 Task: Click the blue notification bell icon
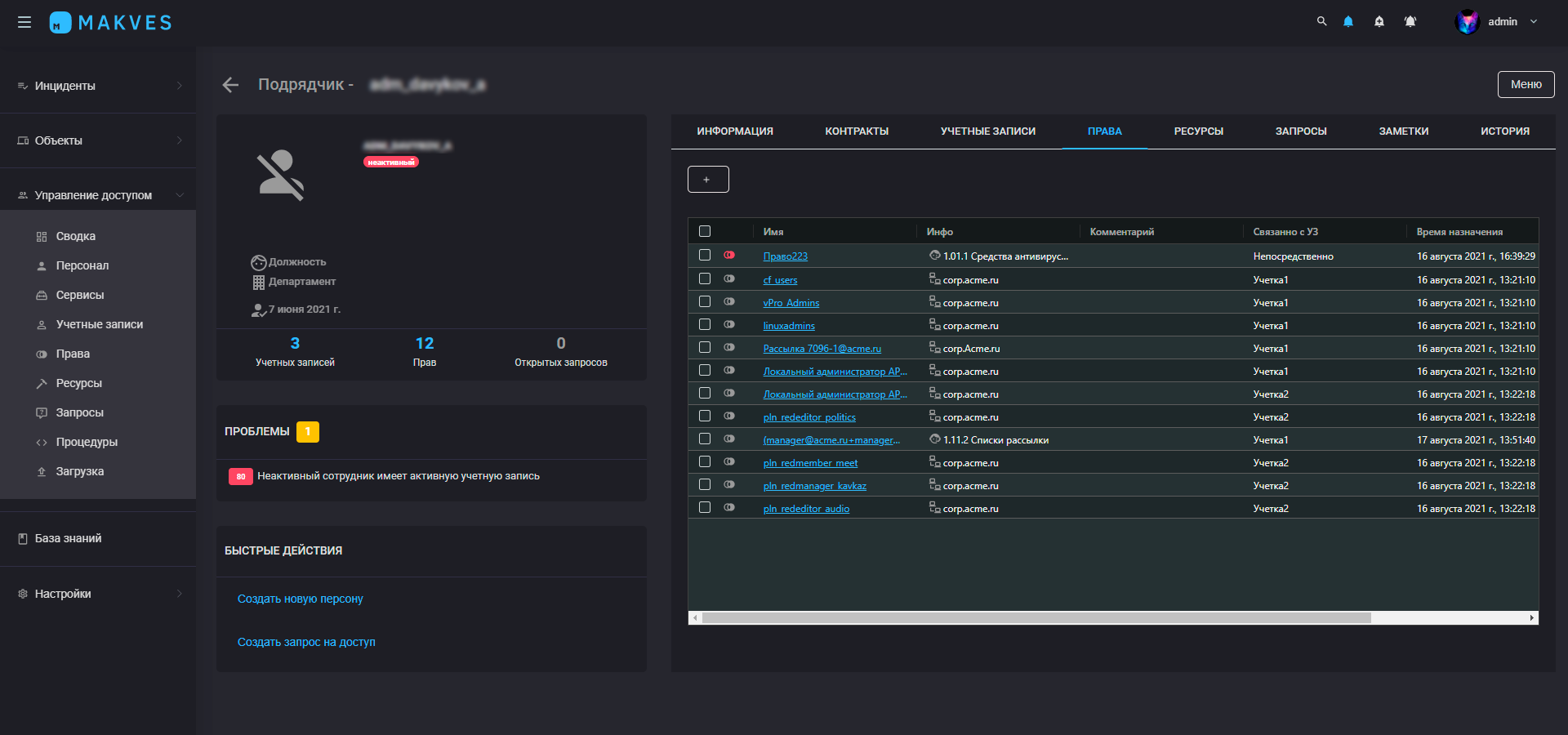click(1348, 22)
